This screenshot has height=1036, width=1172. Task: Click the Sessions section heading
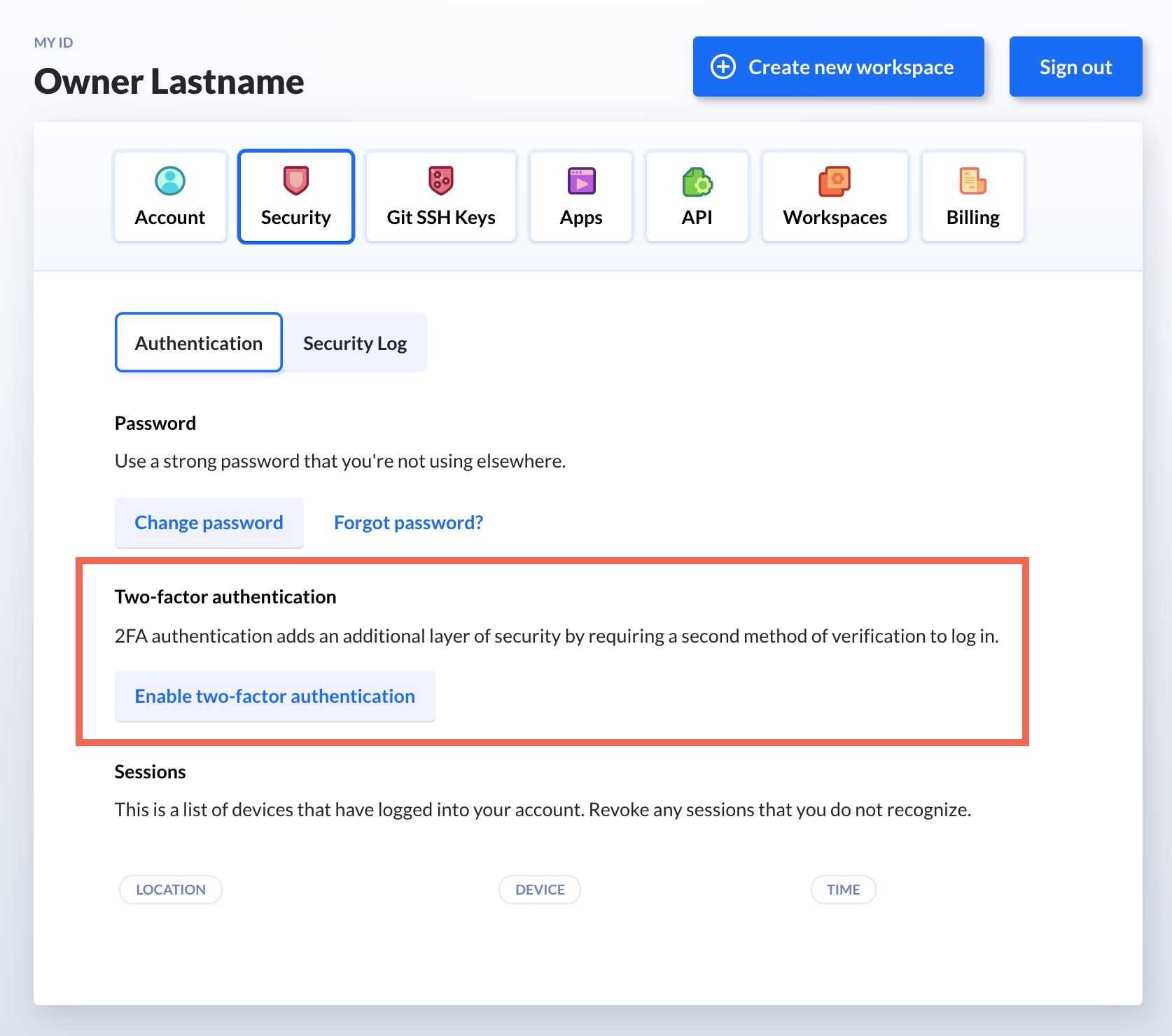pyautogui.click(x=151, y=771)
